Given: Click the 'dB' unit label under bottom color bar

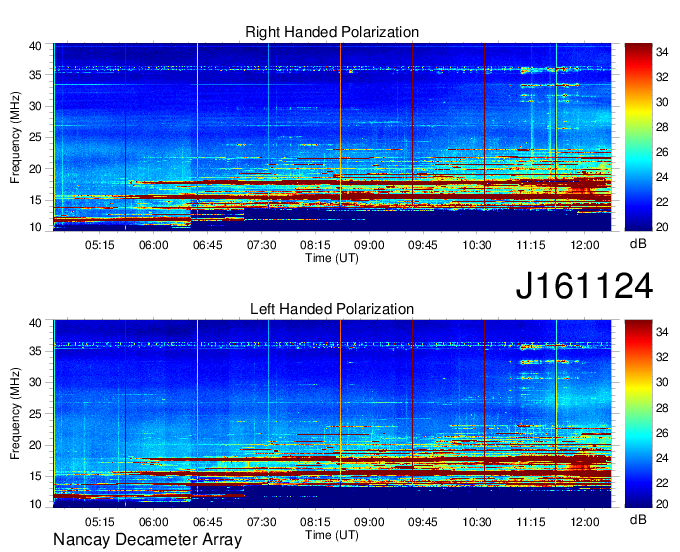Looking at the screenshot, I should coord(638,520).
